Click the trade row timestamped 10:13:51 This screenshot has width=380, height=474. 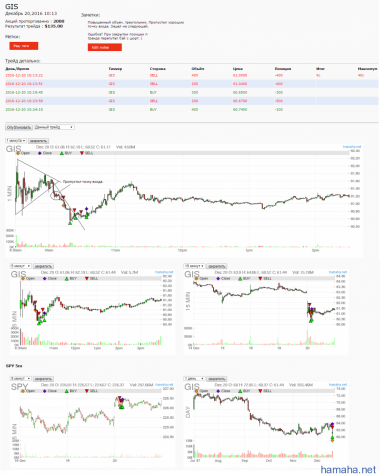(192, 84)
